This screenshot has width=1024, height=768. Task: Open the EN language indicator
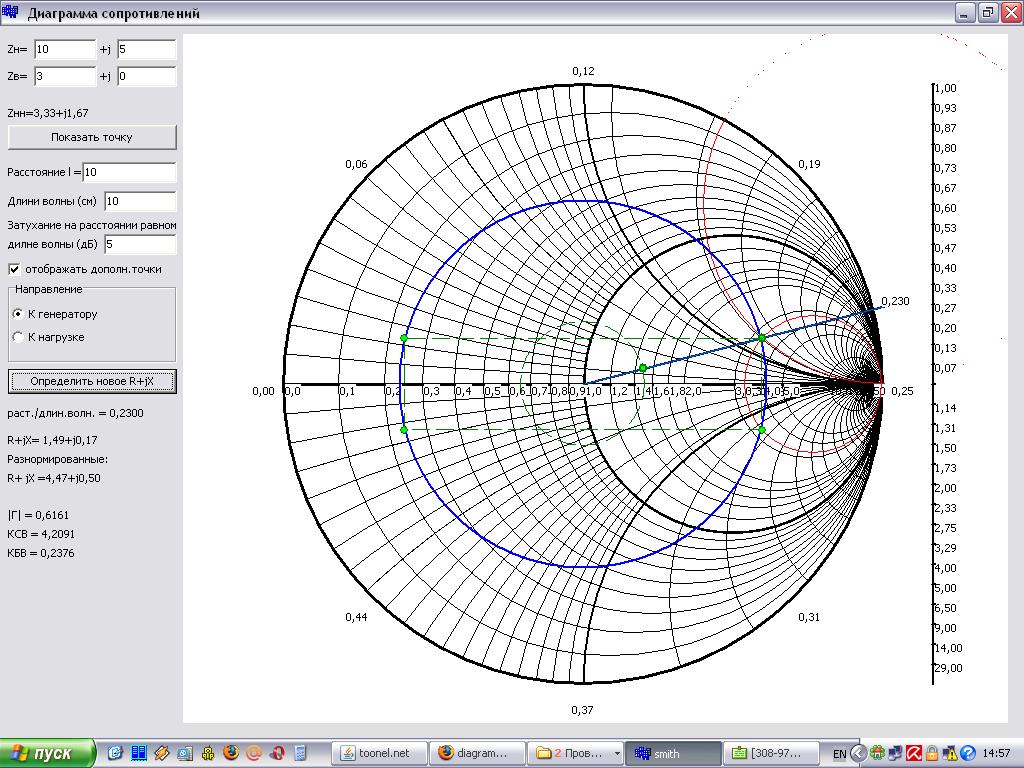click(839, 753)
